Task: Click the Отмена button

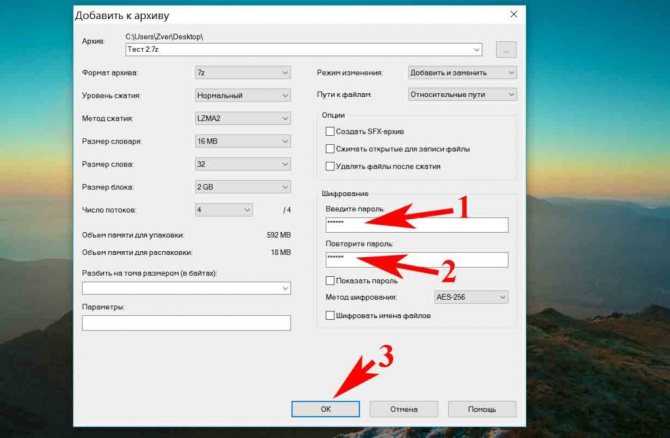Action: (x=404, y=409)
